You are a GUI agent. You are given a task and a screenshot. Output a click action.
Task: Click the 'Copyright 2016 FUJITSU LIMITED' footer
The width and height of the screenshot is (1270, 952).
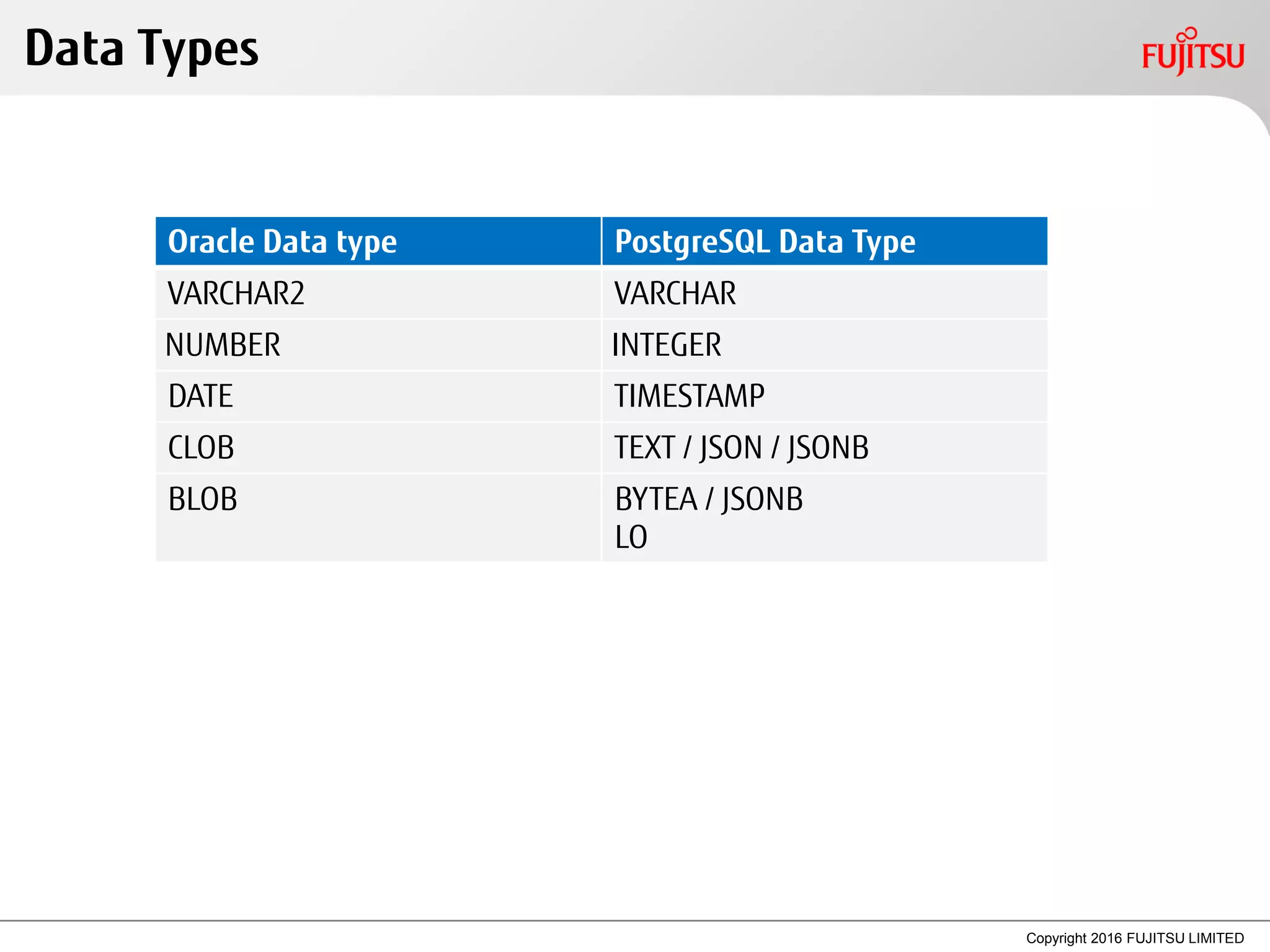point(1135,938)
